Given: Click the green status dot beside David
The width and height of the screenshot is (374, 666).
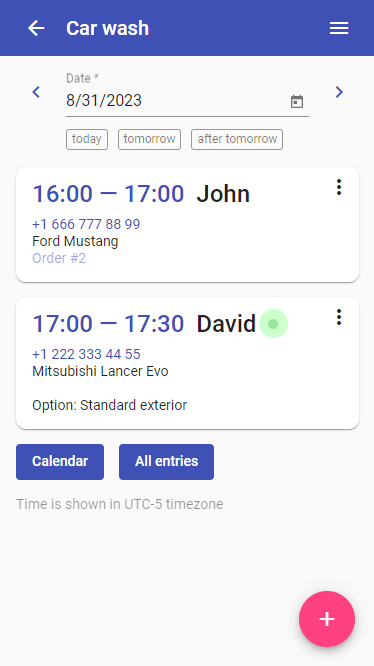Looking at the screenshot, I should (x=273, y=324).
